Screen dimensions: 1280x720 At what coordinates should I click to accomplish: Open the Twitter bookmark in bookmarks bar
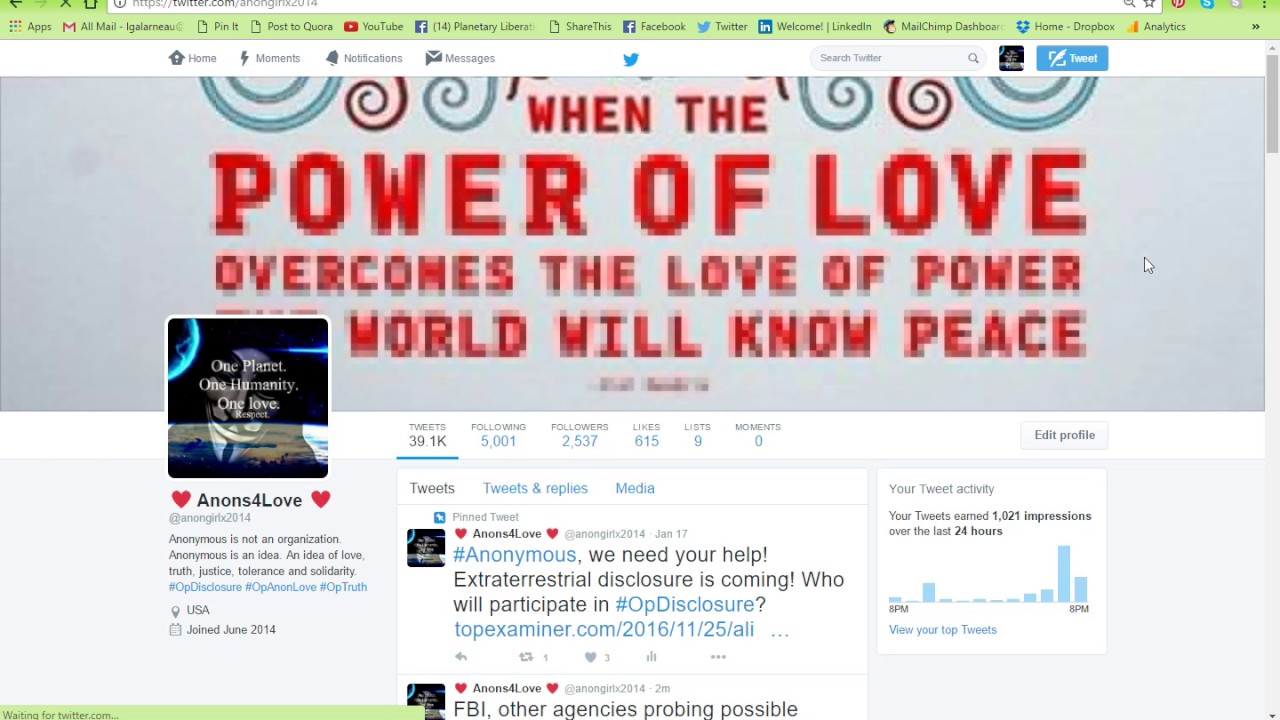click(722, 27)
